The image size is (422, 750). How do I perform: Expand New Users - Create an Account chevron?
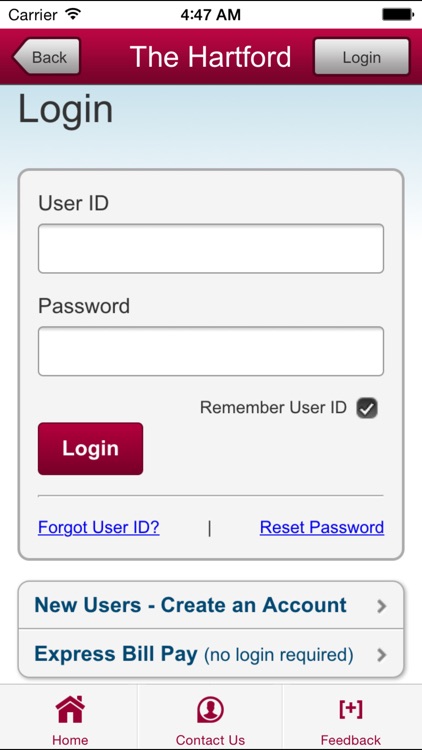click(381, 606)
